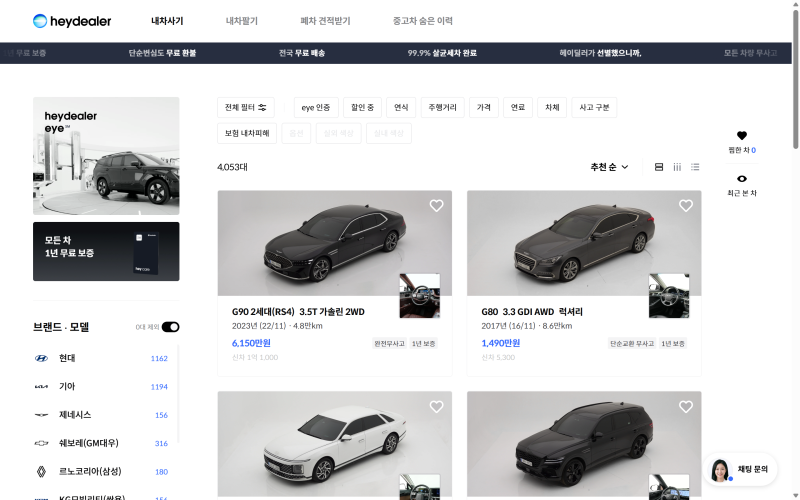This screenshot has height=500, width=800.
Task: Open the 중고차 숨은 이력 tab
Action: pyautogui.click(x=422, y=21)
